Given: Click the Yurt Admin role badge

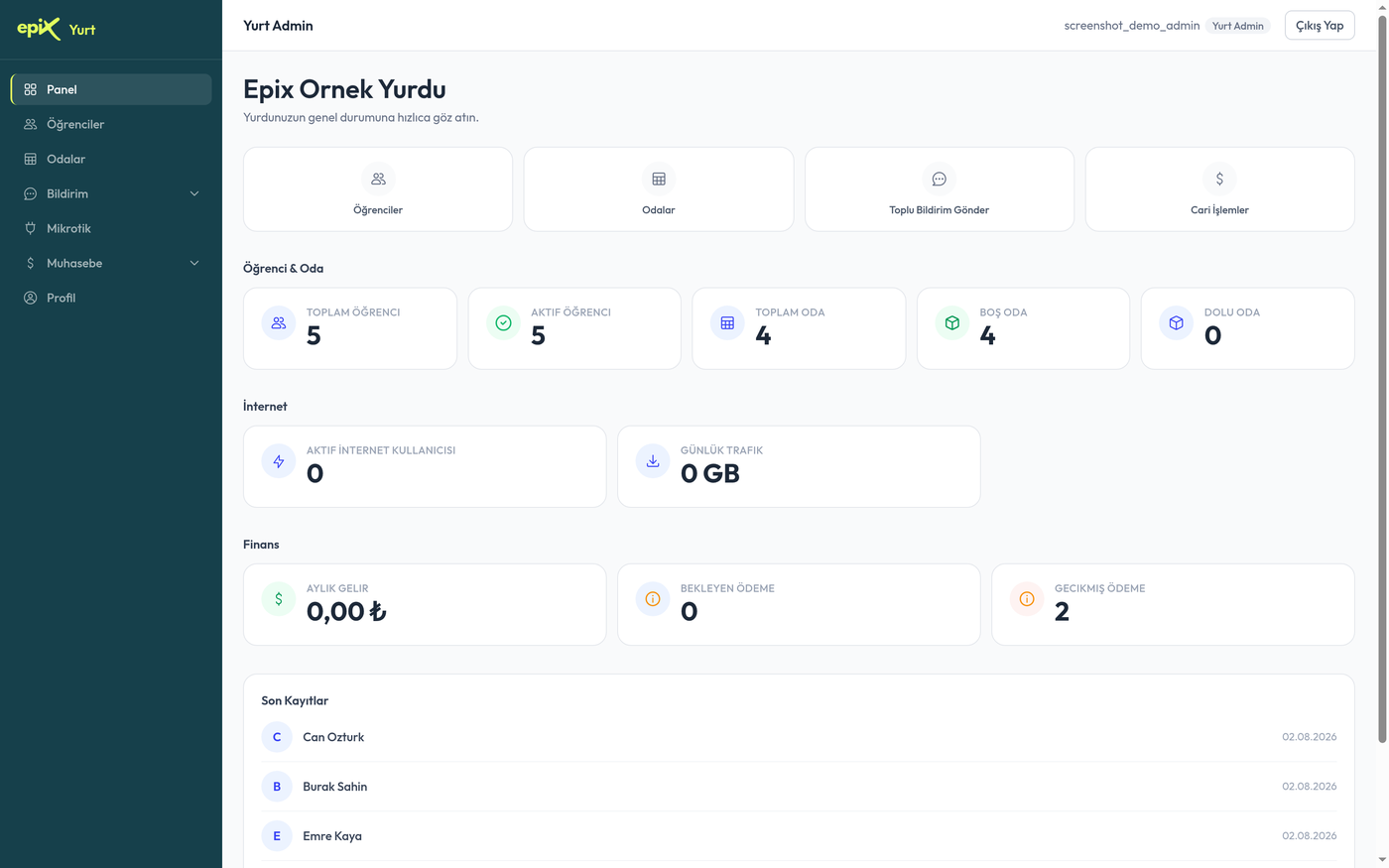Looking at the screenshot, I should [x=1238, y=26].
